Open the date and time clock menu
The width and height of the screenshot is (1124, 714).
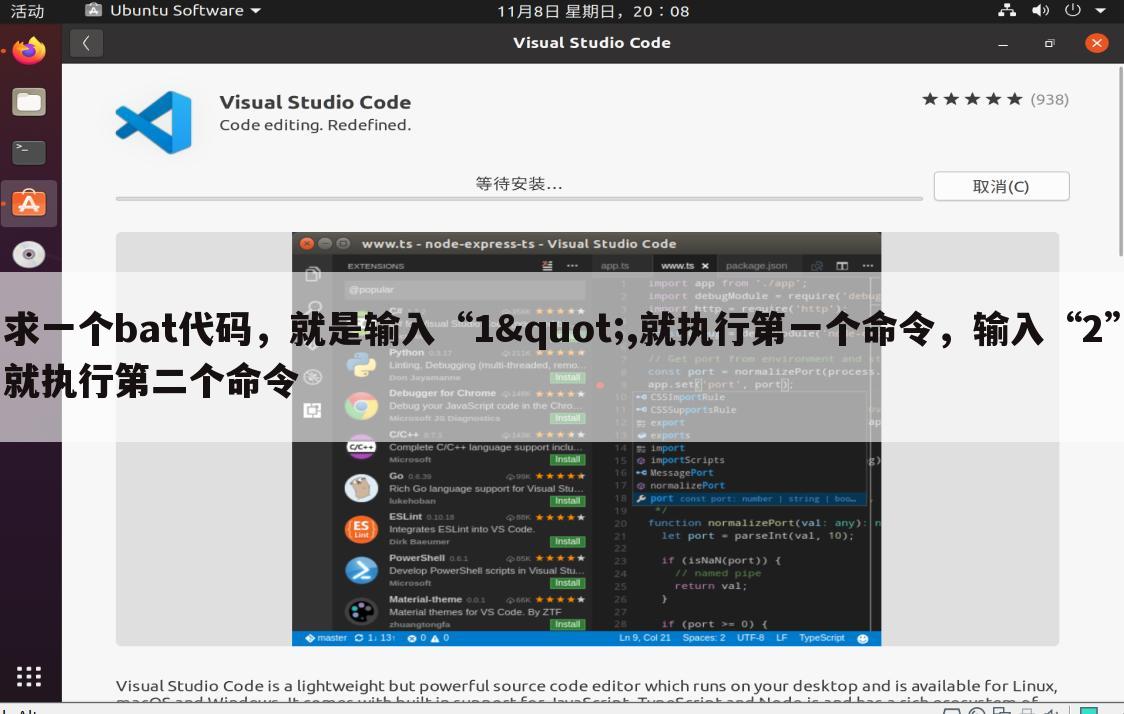[593, 11]
